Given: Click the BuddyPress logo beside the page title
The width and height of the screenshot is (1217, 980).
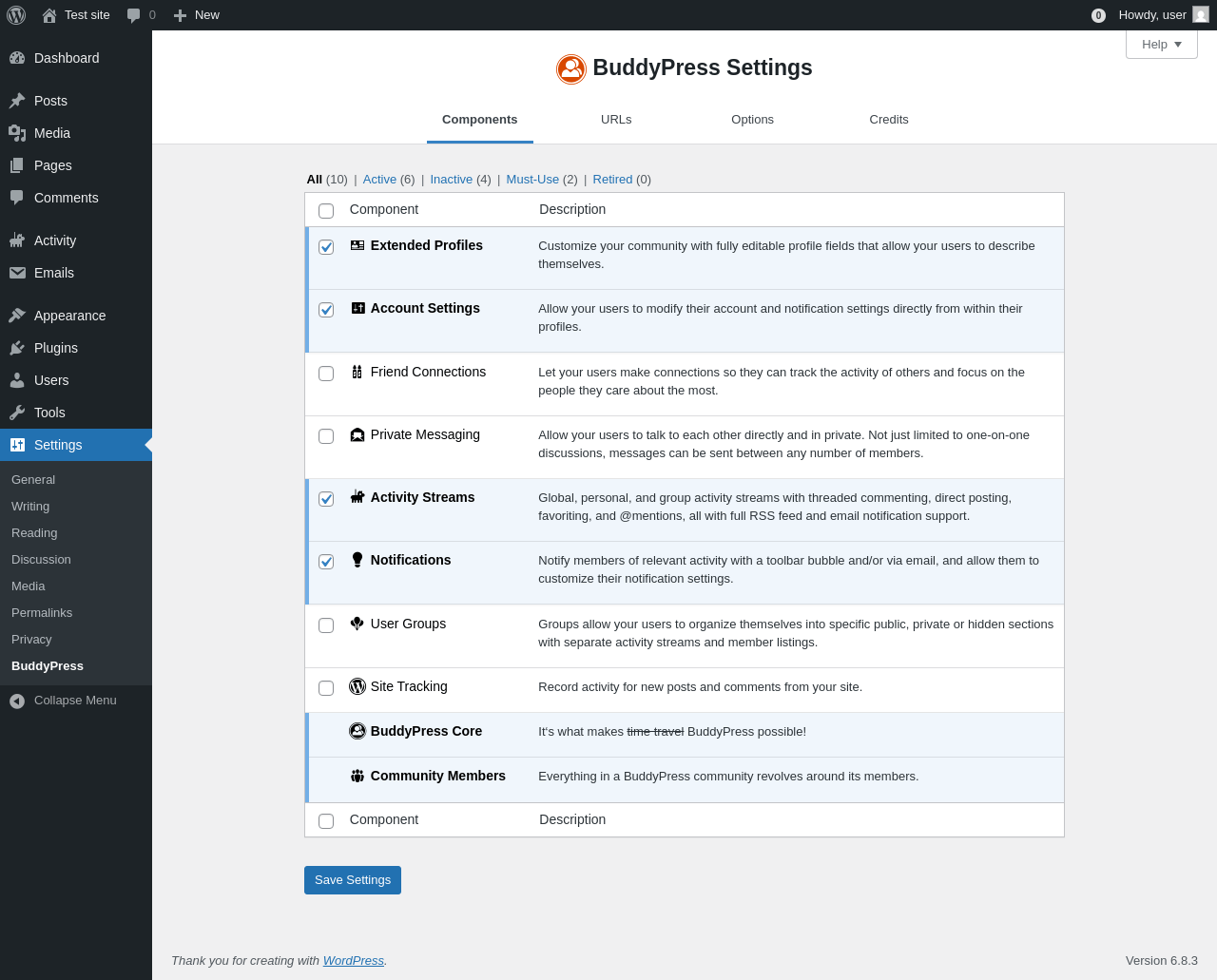Looking at the screenshot, I should (x=571, y=68).
